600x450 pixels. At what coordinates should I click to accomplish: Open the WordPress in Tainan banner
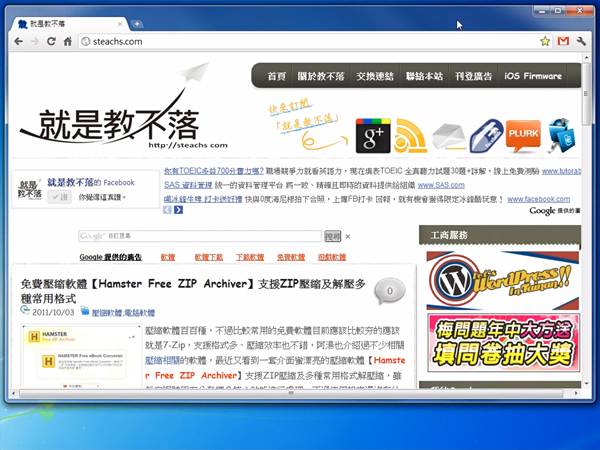coord(503,280)
